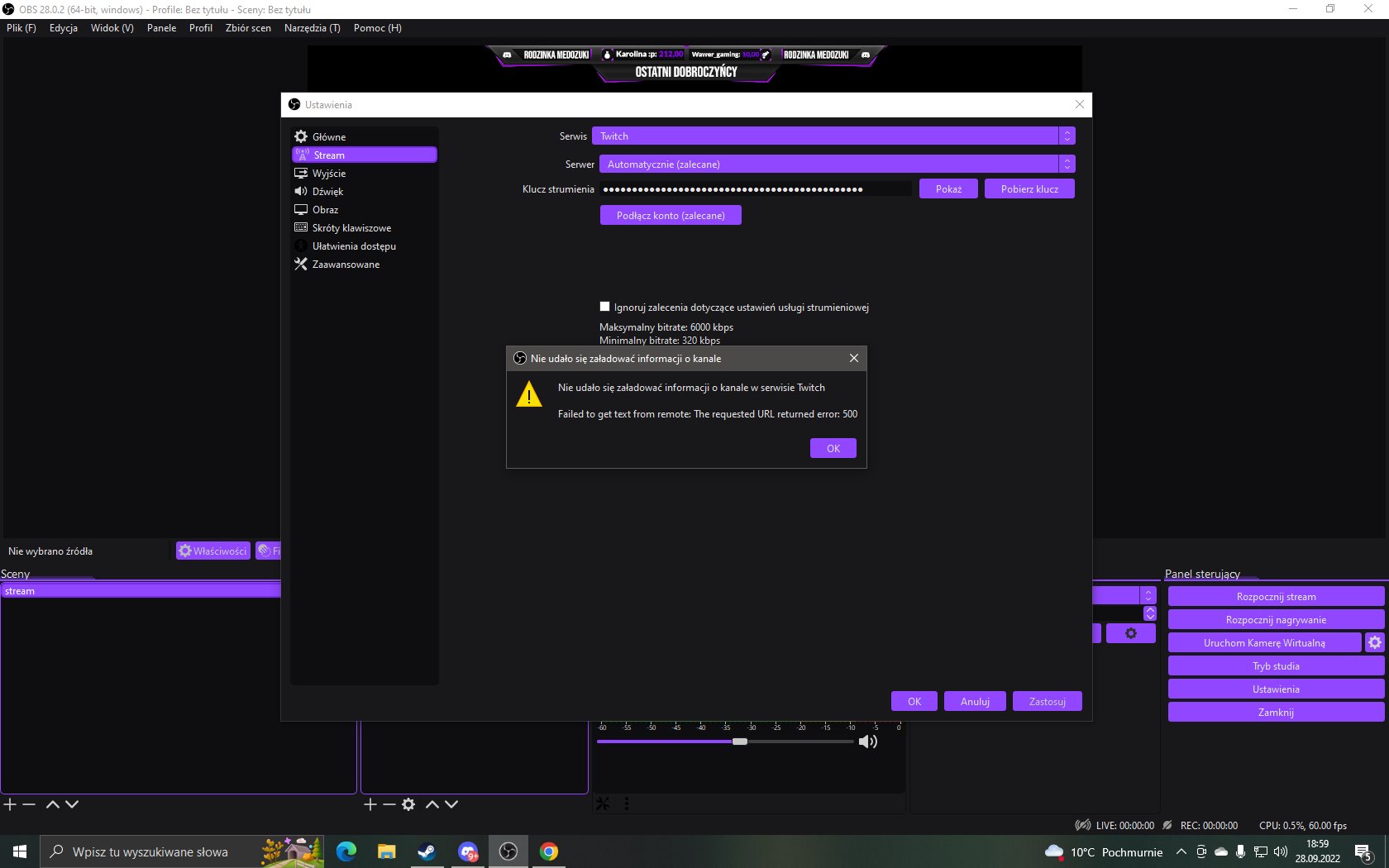Open the Pomoc (H) menu
1389x868 pixels.
378,27
